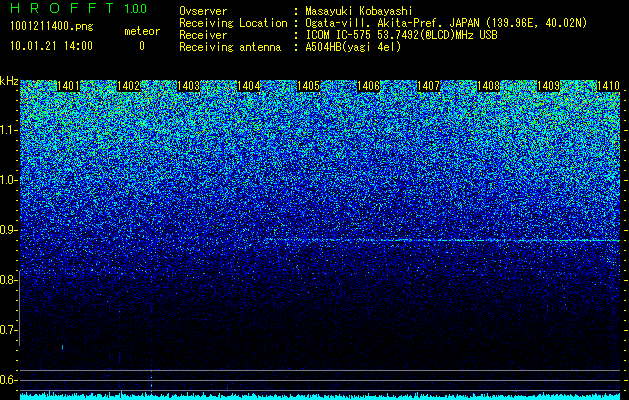Select the 0.8 frequency axis label
This screenshot has width=629, height=400.
pyautogui.click(x=9, y=280)
